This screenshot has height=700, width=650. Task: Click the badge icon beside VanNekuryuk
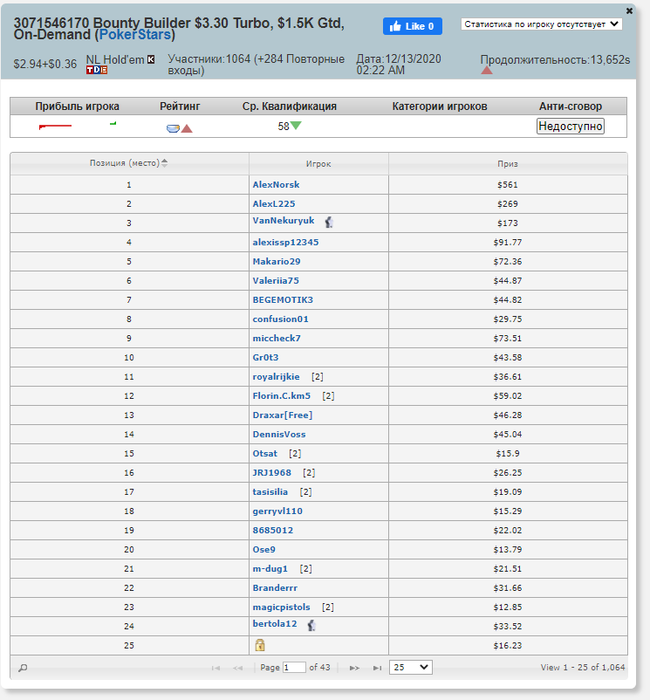tap(329, 222)
